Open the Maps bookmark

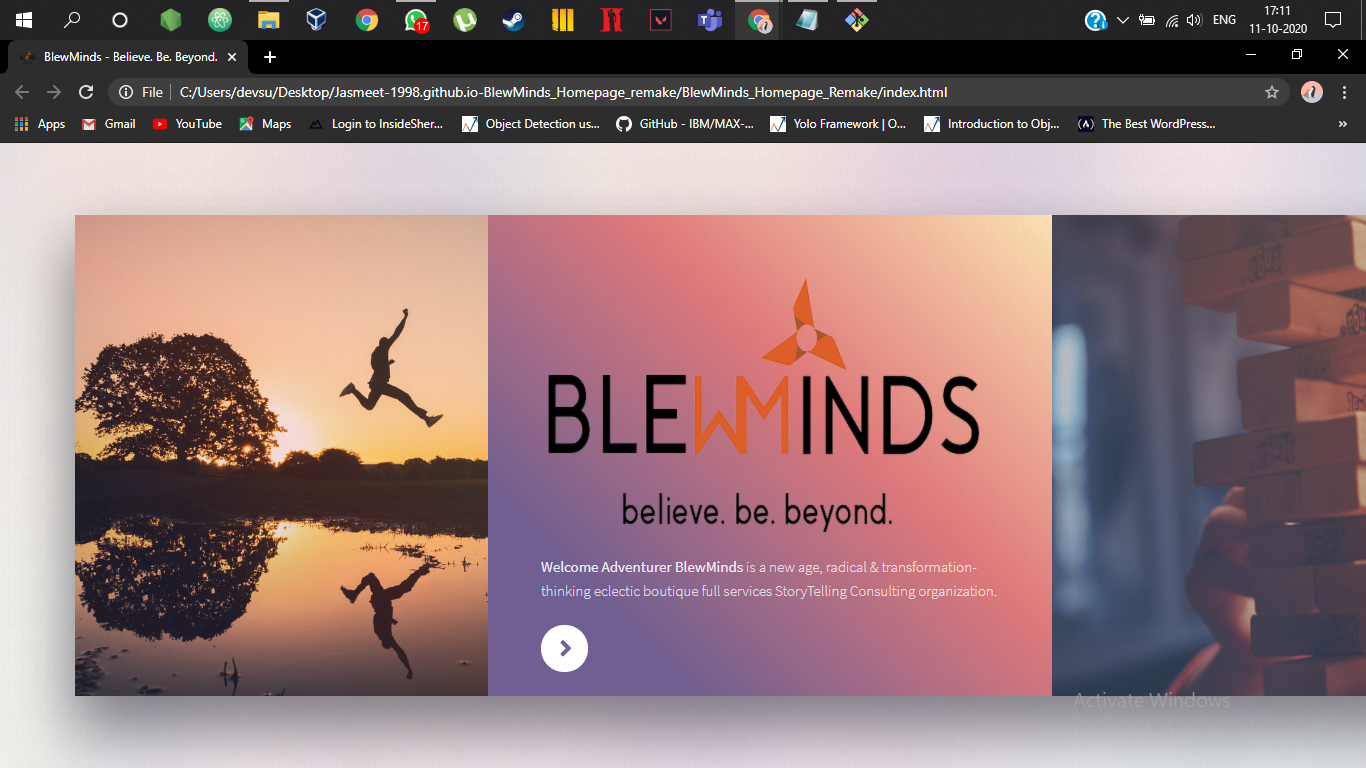click(265, 124)
